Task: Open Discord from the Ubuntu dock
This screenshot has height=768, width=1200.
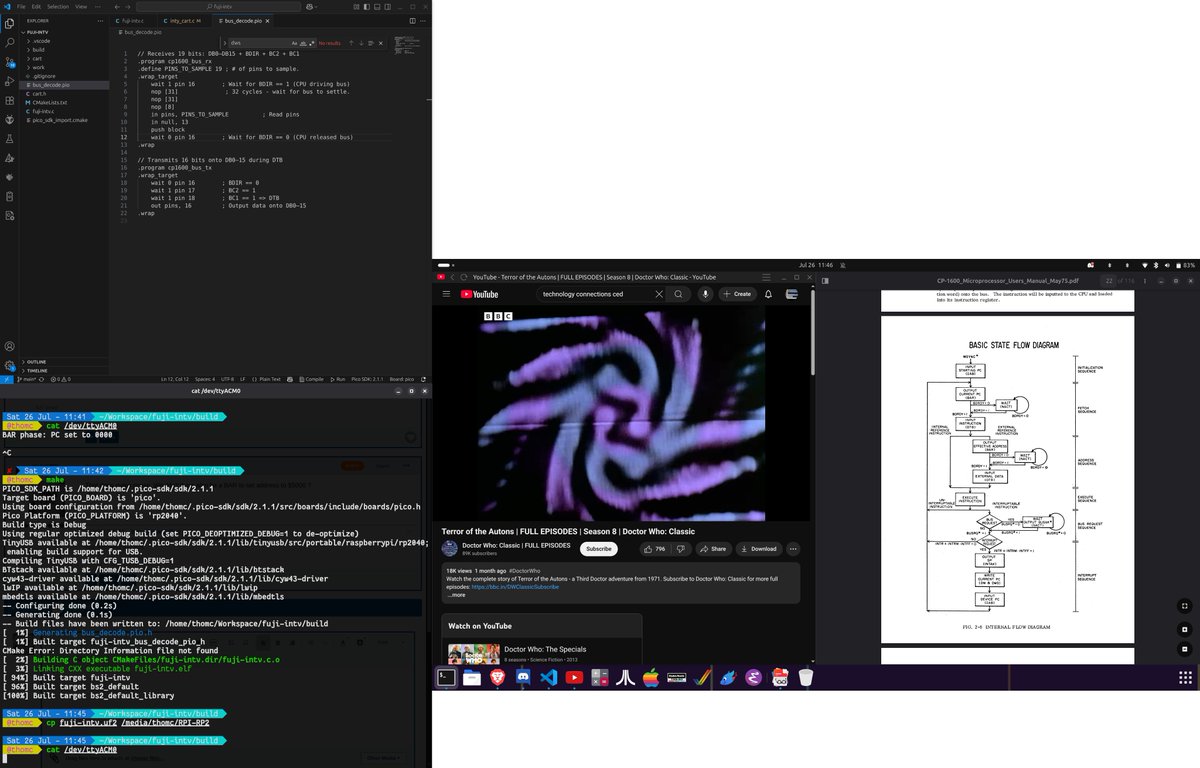Action: 522,678
